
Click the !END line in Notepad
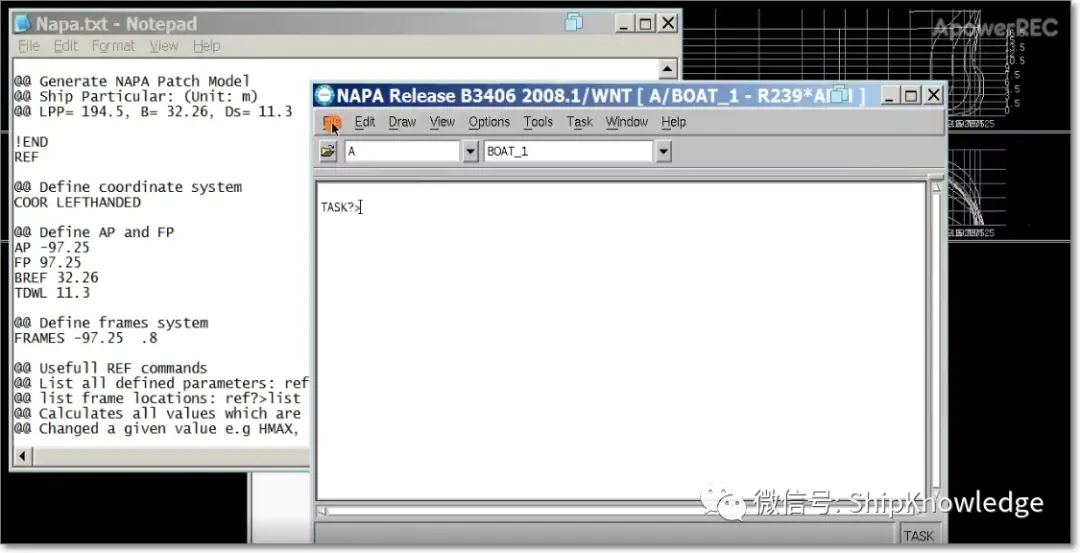(x=31, y=142)
